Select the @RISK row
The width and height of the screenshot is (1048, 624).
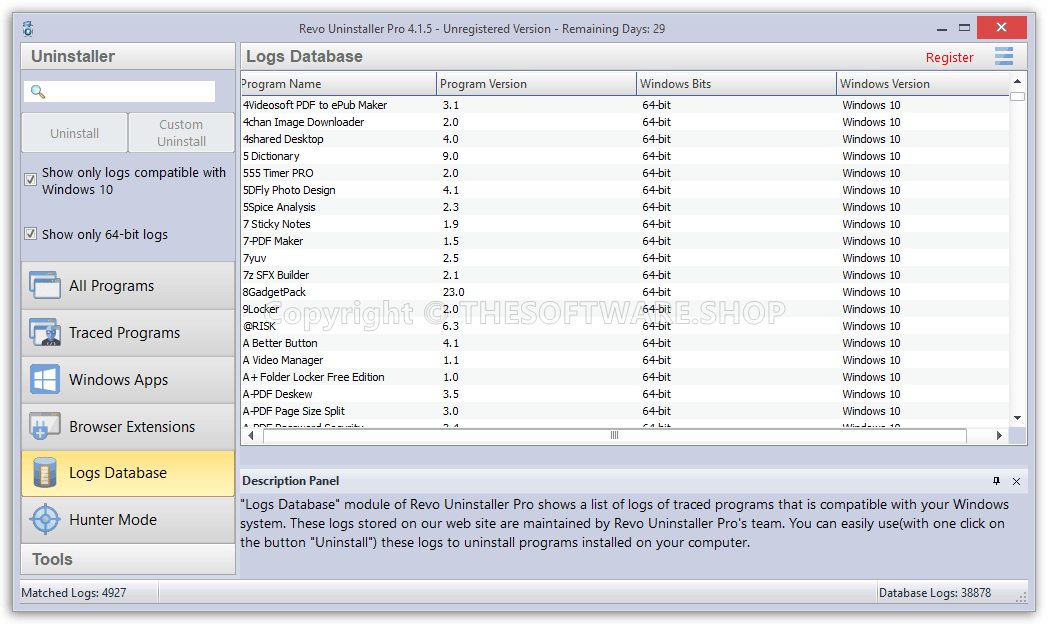(x=625, y=326)
